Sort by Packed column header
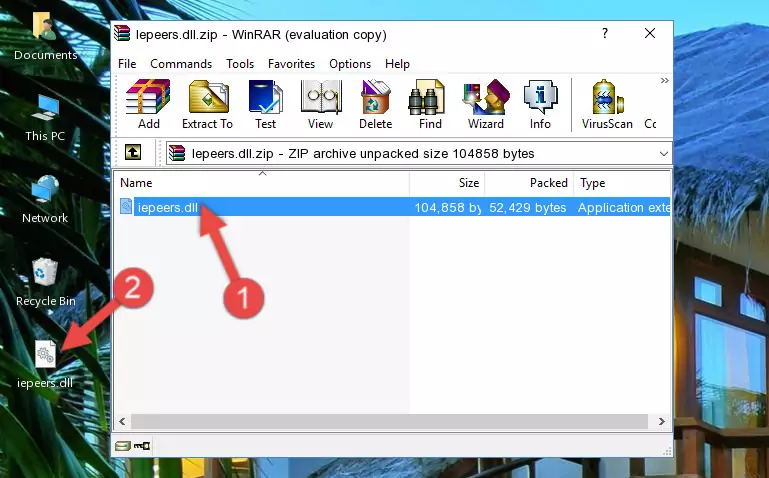769x478 pixels. tap(529, 183)
